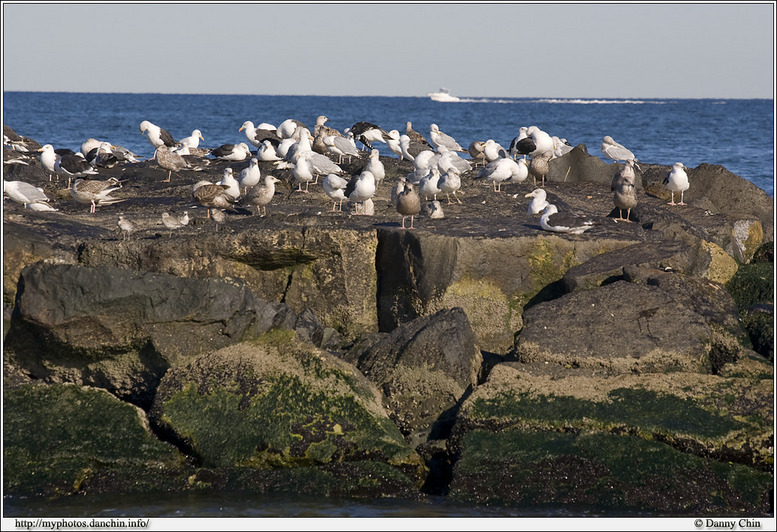Select the lone white gull at far right
This screenshot has width=777, height=532.
pyautogui.click(x=677, y=181)
